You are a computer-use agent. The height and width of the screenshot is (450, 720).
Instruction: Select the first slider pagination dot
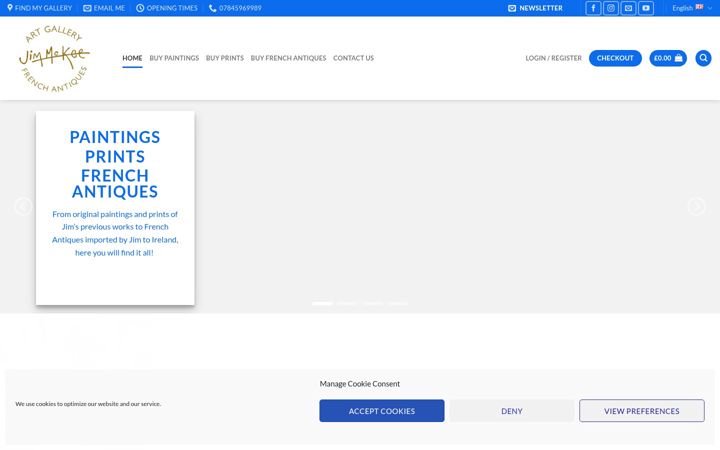[322, 303]
